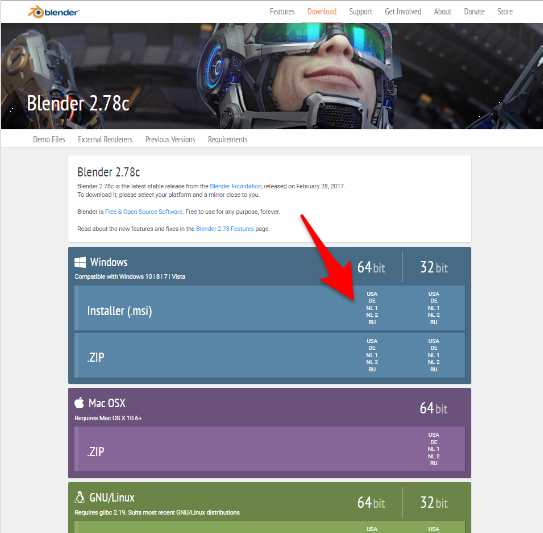
Task: Click 'Compatible with Windows 10 | 8 | 7 | Vista' text
Action: click(x=130, y=277)
